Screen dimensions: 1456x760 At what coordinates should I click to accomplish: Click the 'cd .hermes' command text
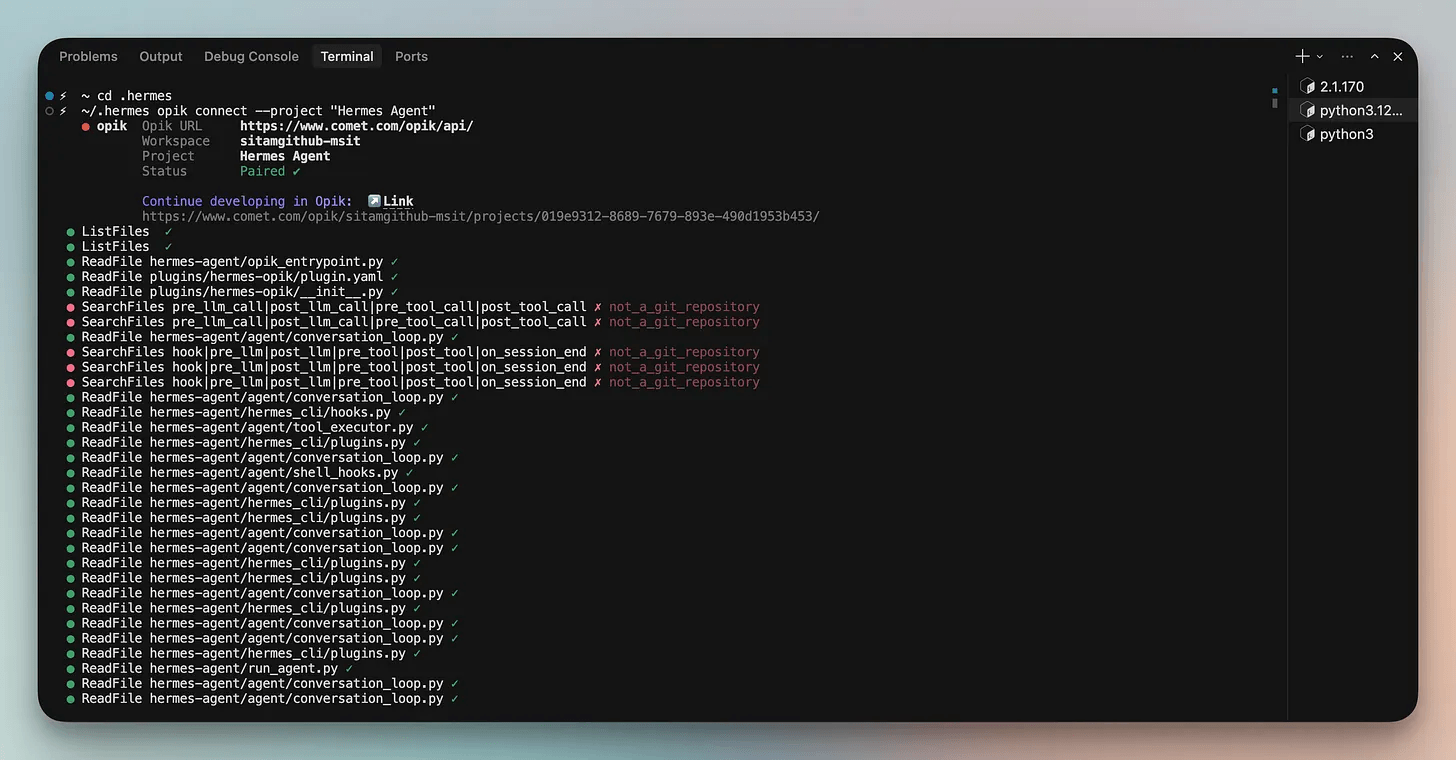pyautogui.click(x=134, y=96)
